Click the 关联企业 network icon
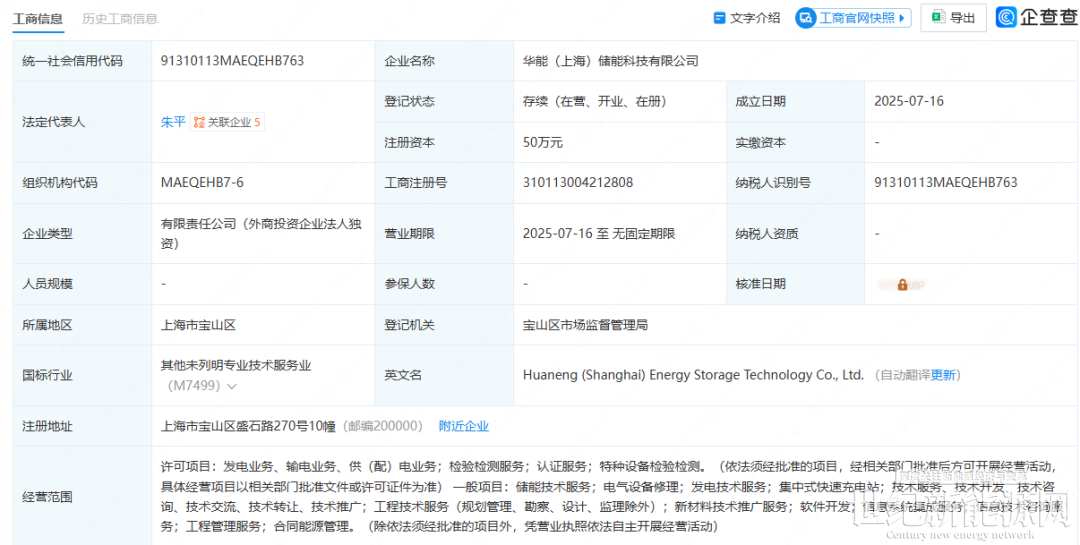The image size is (1080, 545). point(199,123)
